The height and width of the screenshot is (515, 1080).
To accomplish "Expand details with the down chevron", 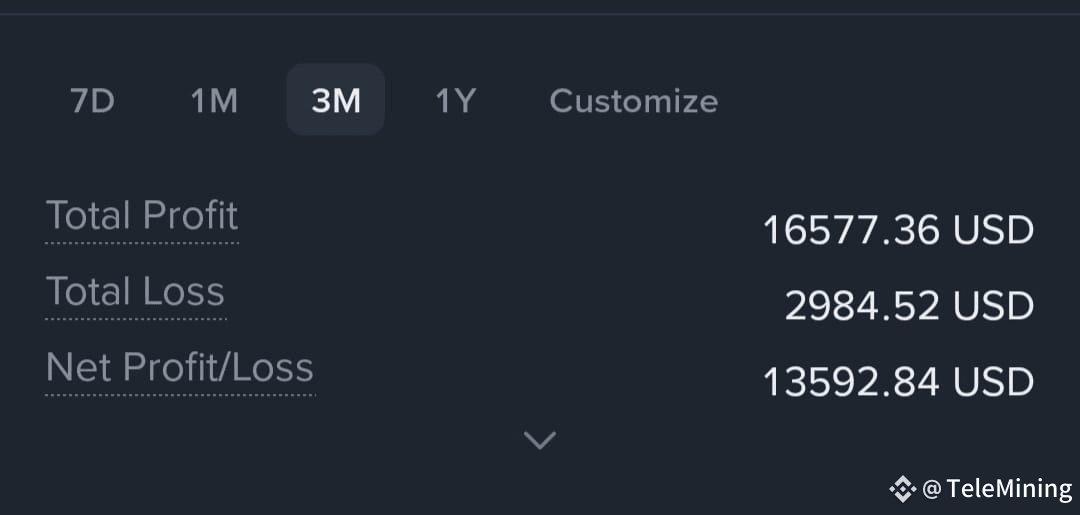I will pos(540,439).
